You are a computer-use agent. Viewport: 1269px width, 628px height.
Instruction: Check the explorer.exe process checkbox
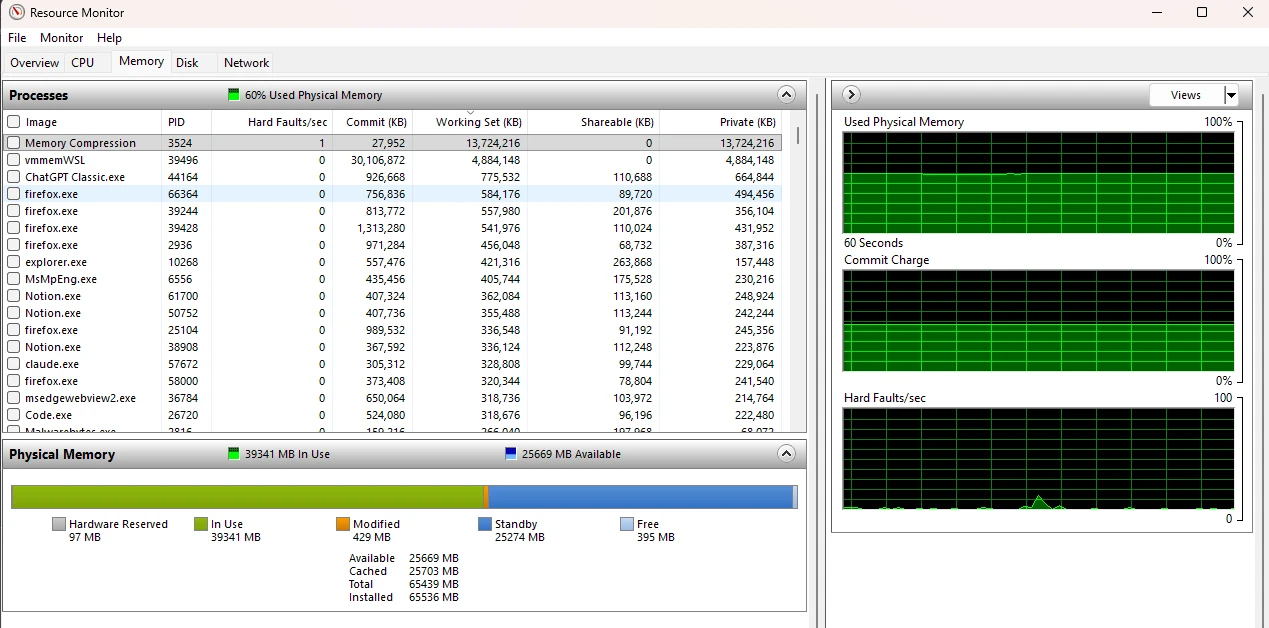(x=14, y=262)
